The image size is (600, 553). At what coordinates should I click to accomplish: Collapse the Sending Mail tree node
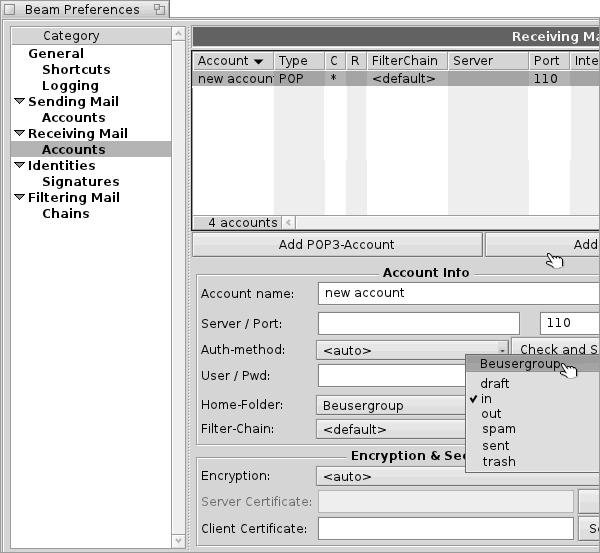(20, 102)
